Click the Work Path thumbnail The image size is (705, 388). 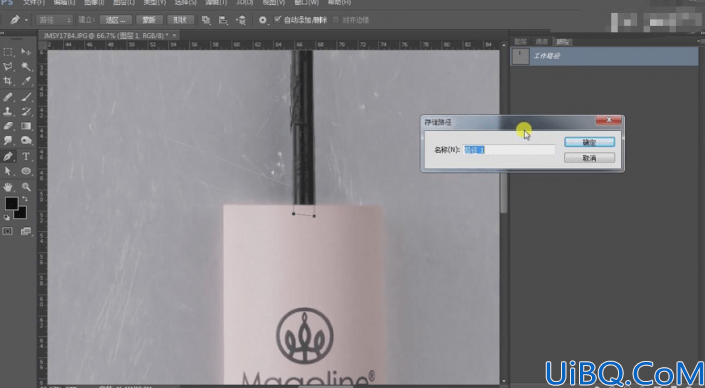point(521,56)
